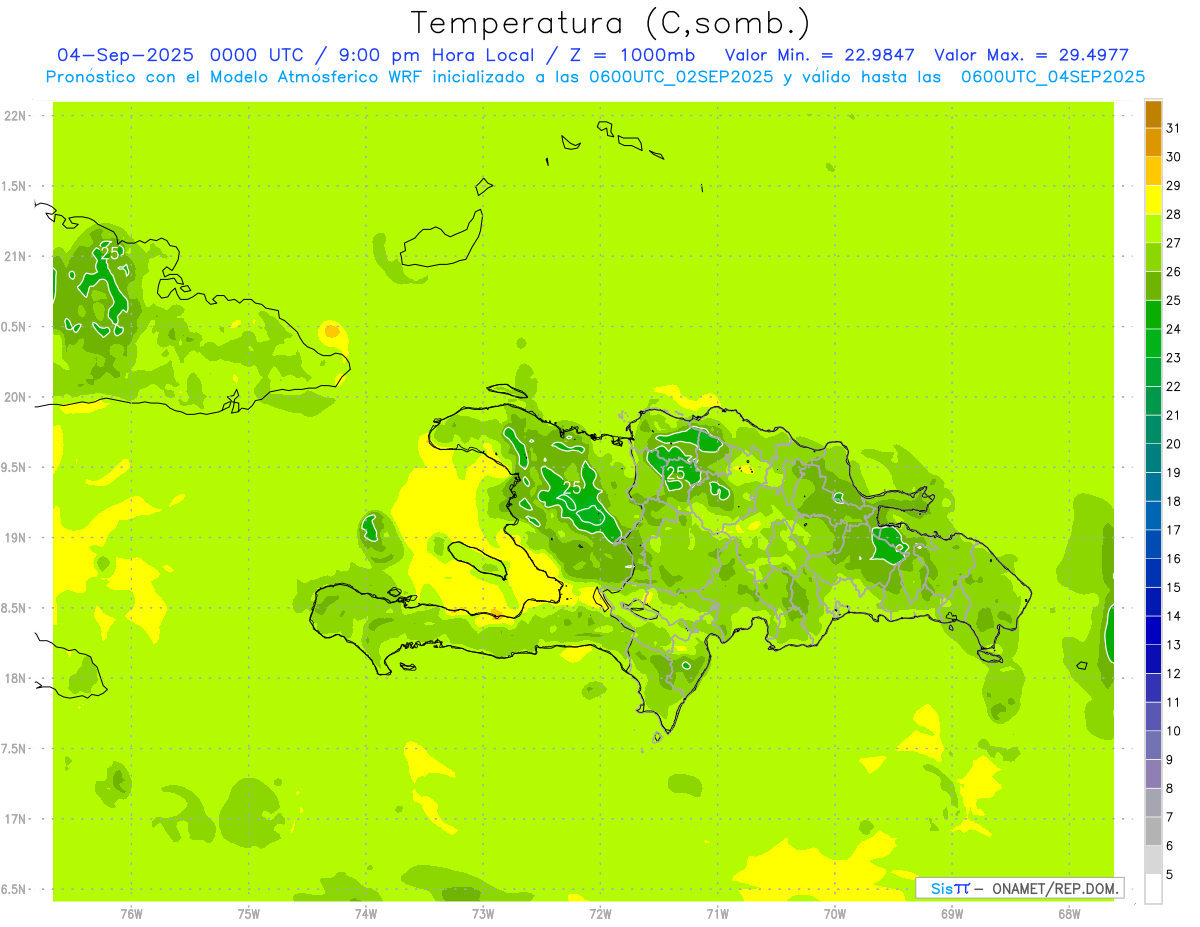Click the gray swatch between 6 and 7

(1153, 832)
